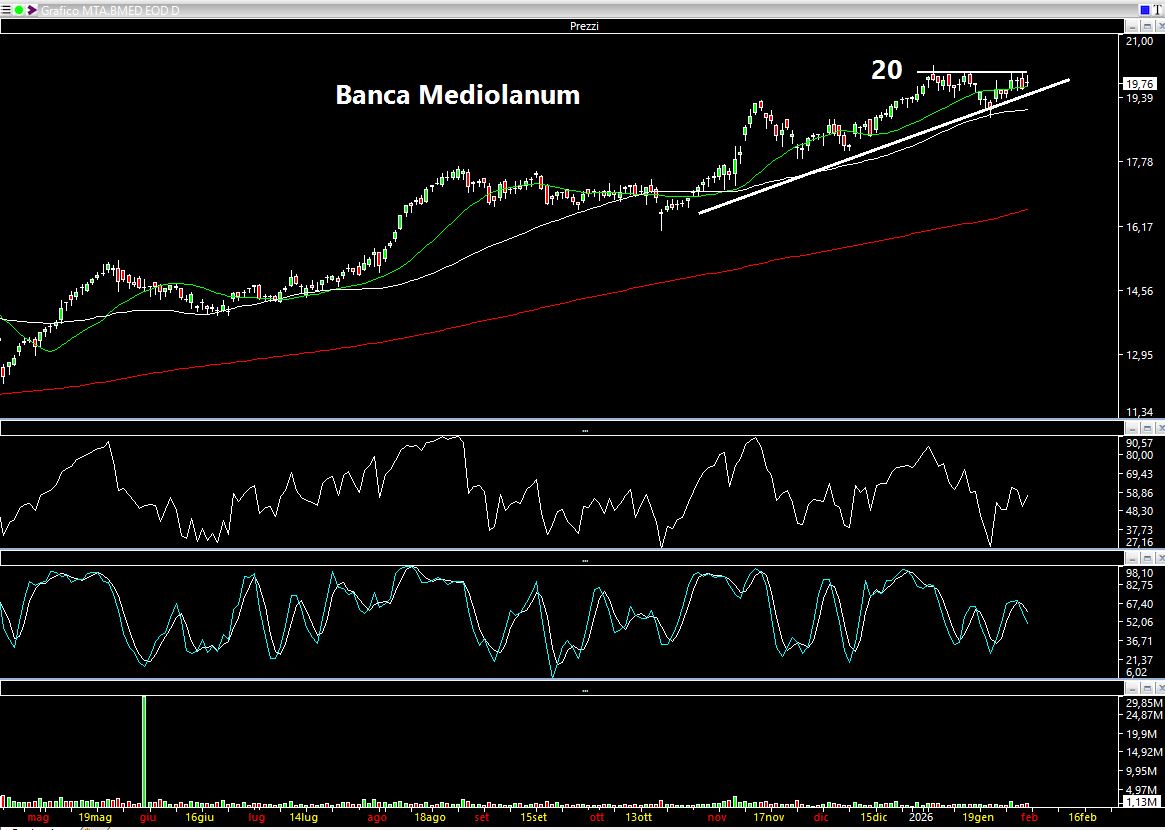
Task: Maximize the Prezzi panel
Action: pyautogui.click(x=1147, y=27)
